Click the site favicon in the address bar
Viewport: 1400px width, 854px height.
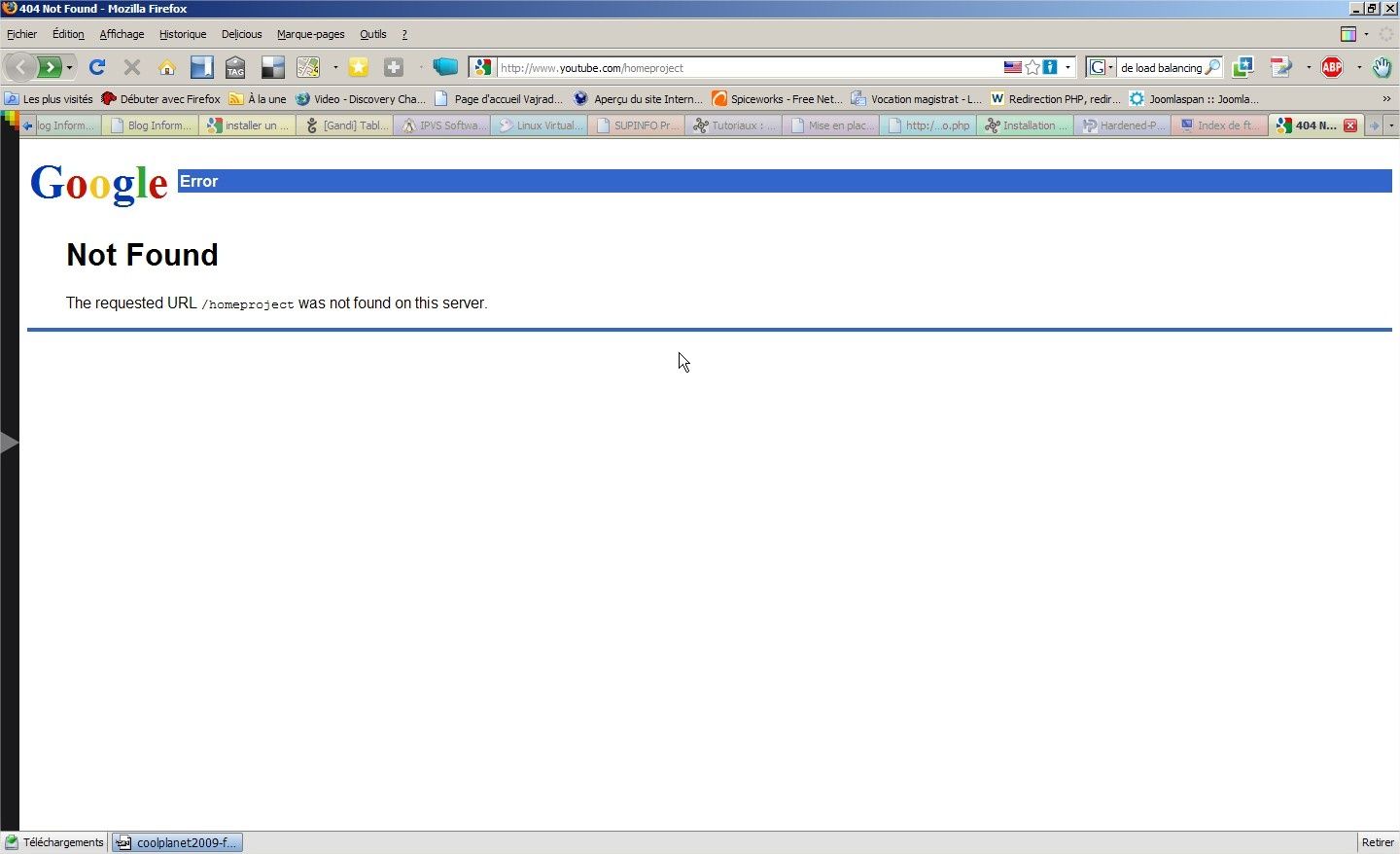point(483,68)
